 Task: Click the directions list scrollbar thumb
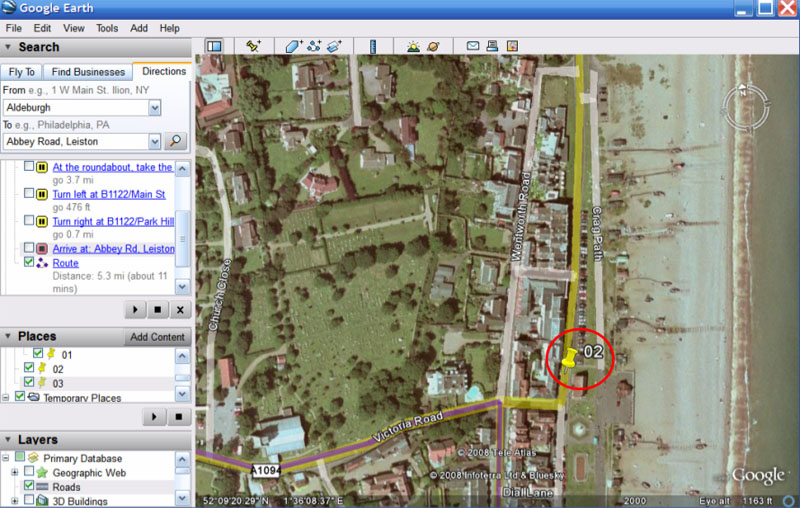(183, 238)
